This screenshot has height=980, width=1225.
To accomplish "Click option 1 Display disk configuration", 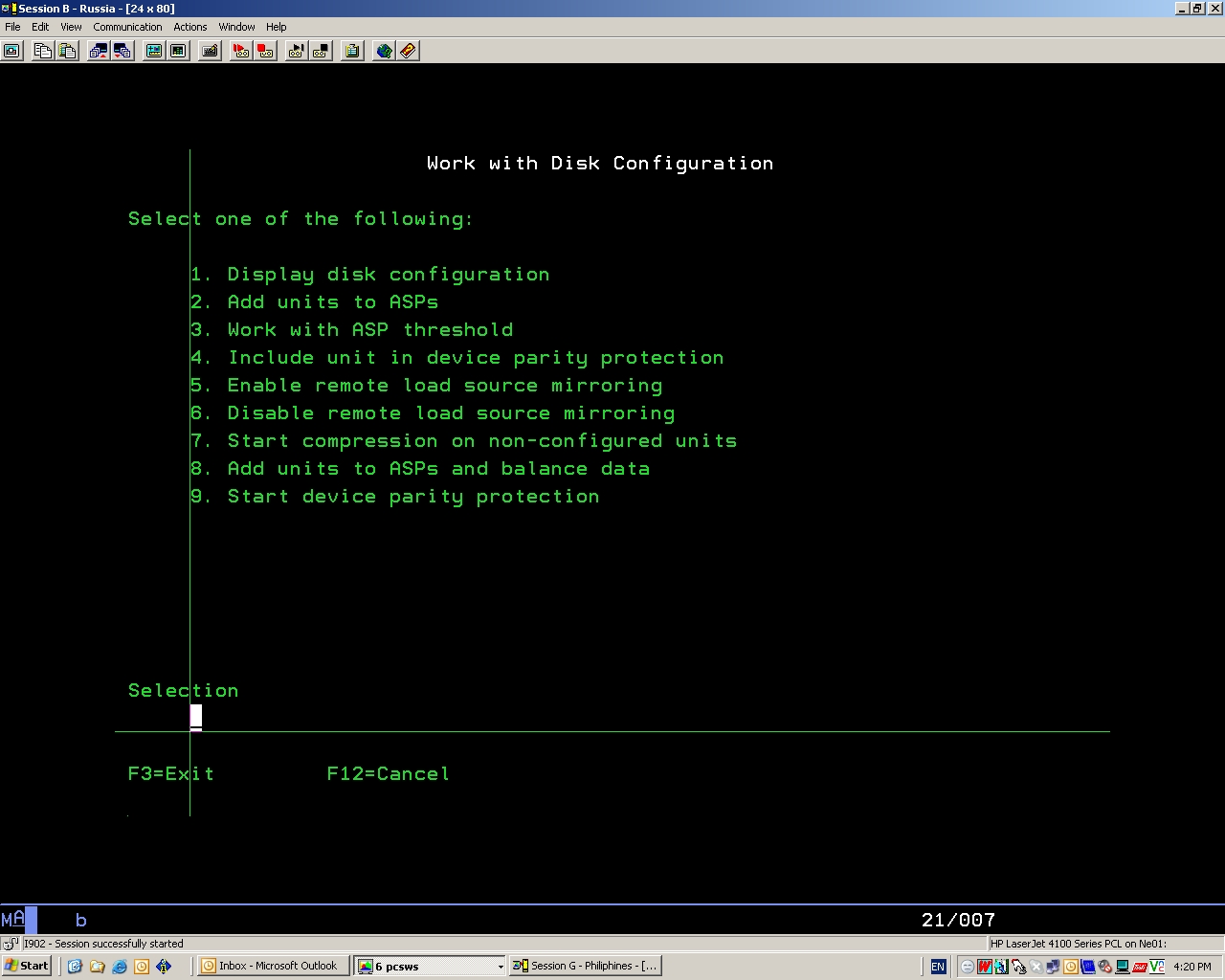I will [x=370, y=275].
